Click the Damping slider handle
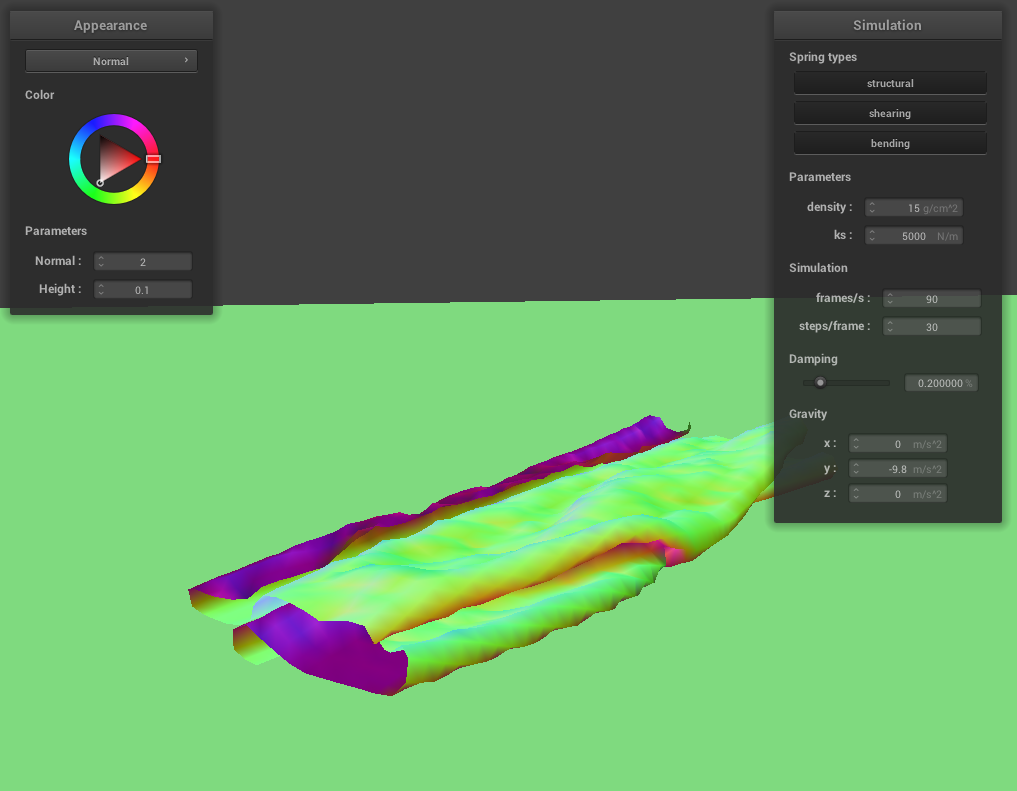 (x=820, y=383)
